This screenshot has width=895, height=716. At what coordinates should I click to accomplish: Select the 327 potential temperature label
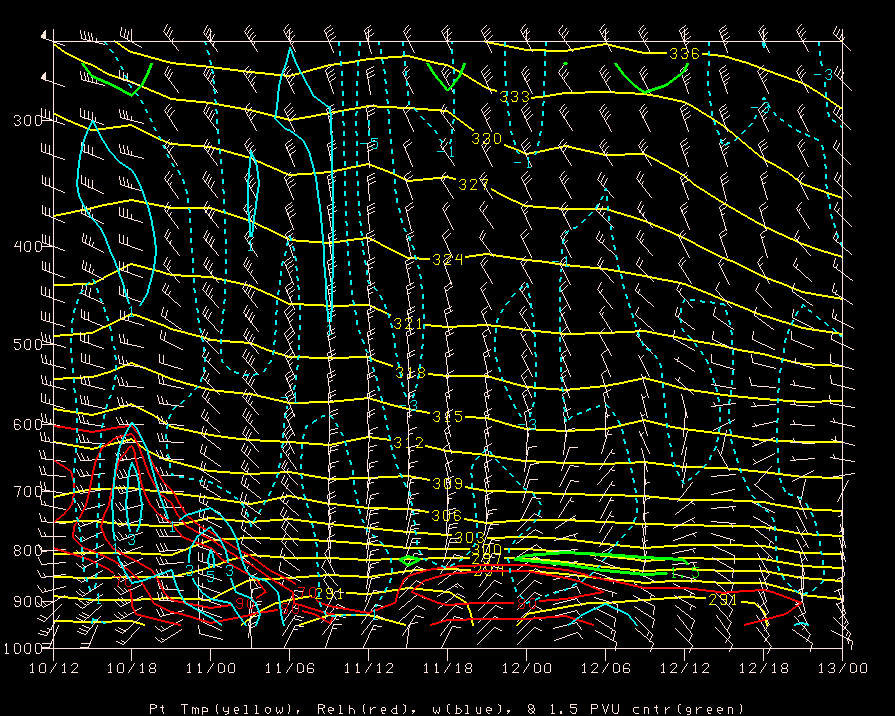click(x=473, y=185)
